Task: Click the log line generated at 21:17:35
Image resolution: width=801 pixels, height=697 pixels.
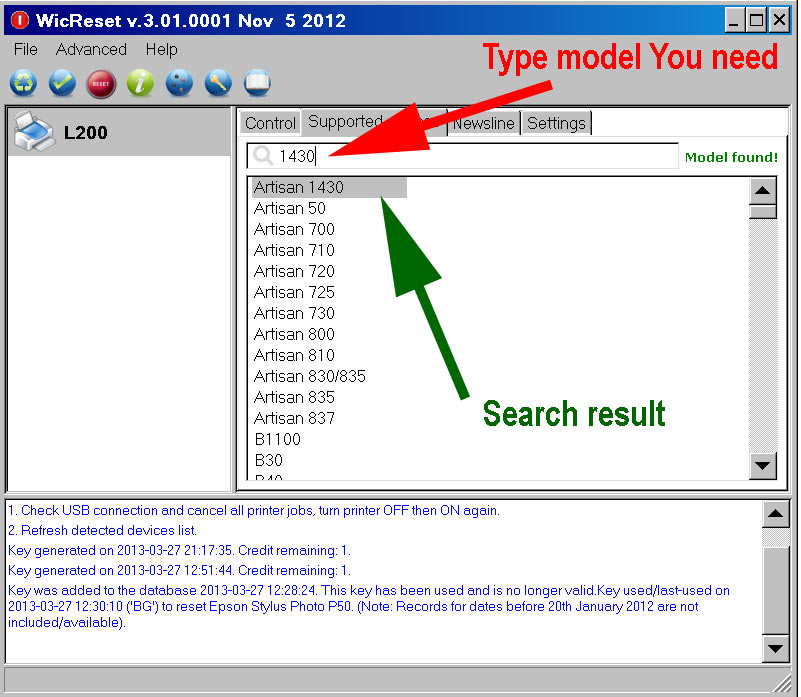Action: point(179,550)
